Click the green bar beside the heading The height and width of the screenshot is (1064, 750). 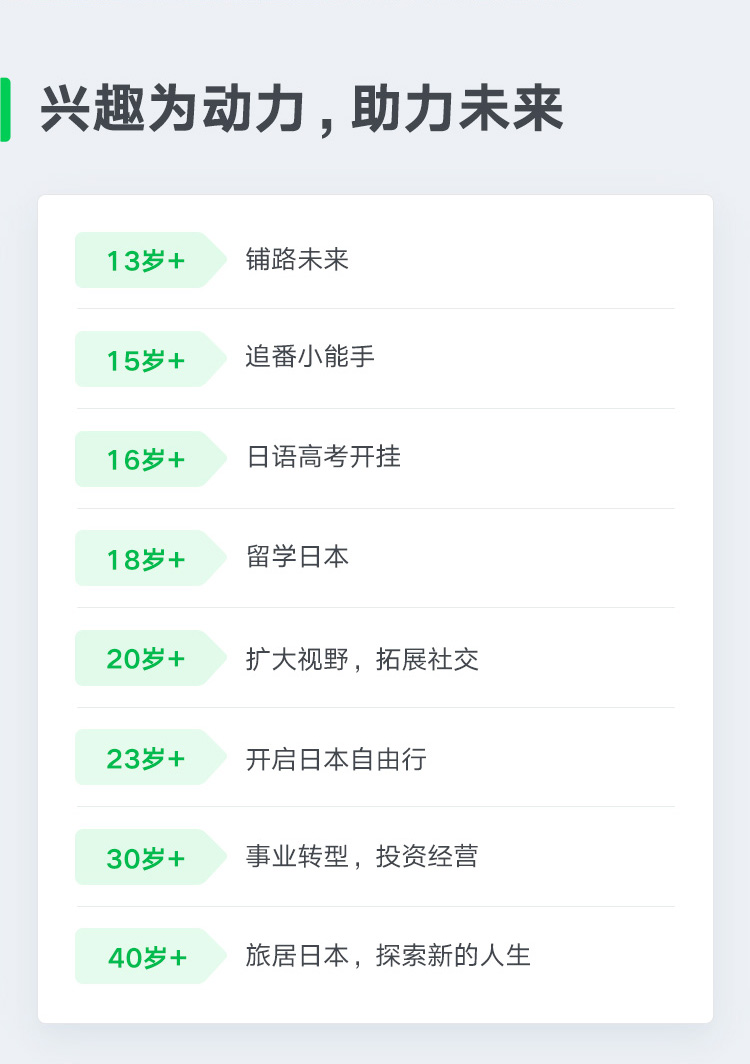5,109
